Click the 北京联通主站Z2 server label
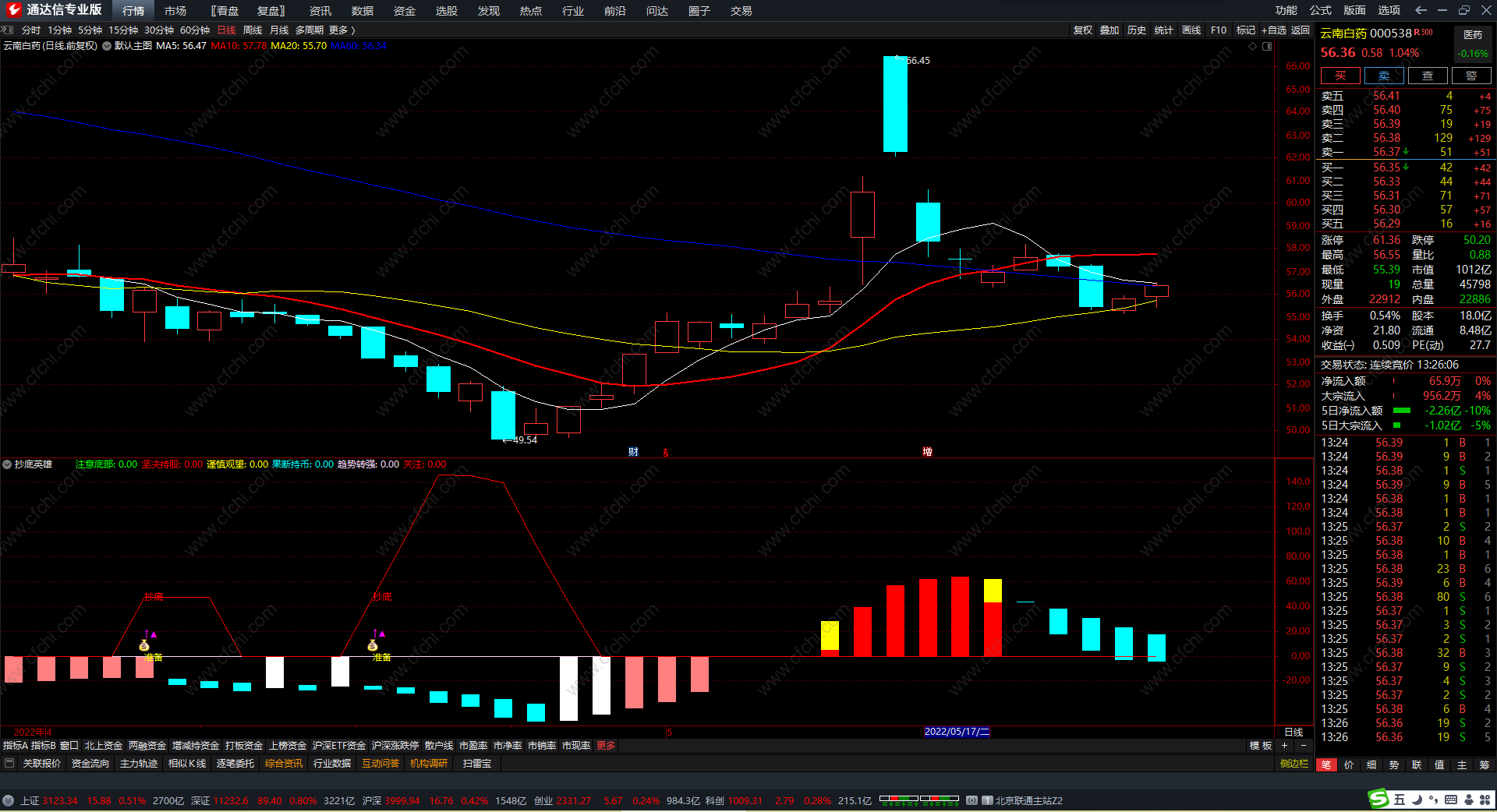Viewport: 1497px width, 812px height. (1028, 800)
